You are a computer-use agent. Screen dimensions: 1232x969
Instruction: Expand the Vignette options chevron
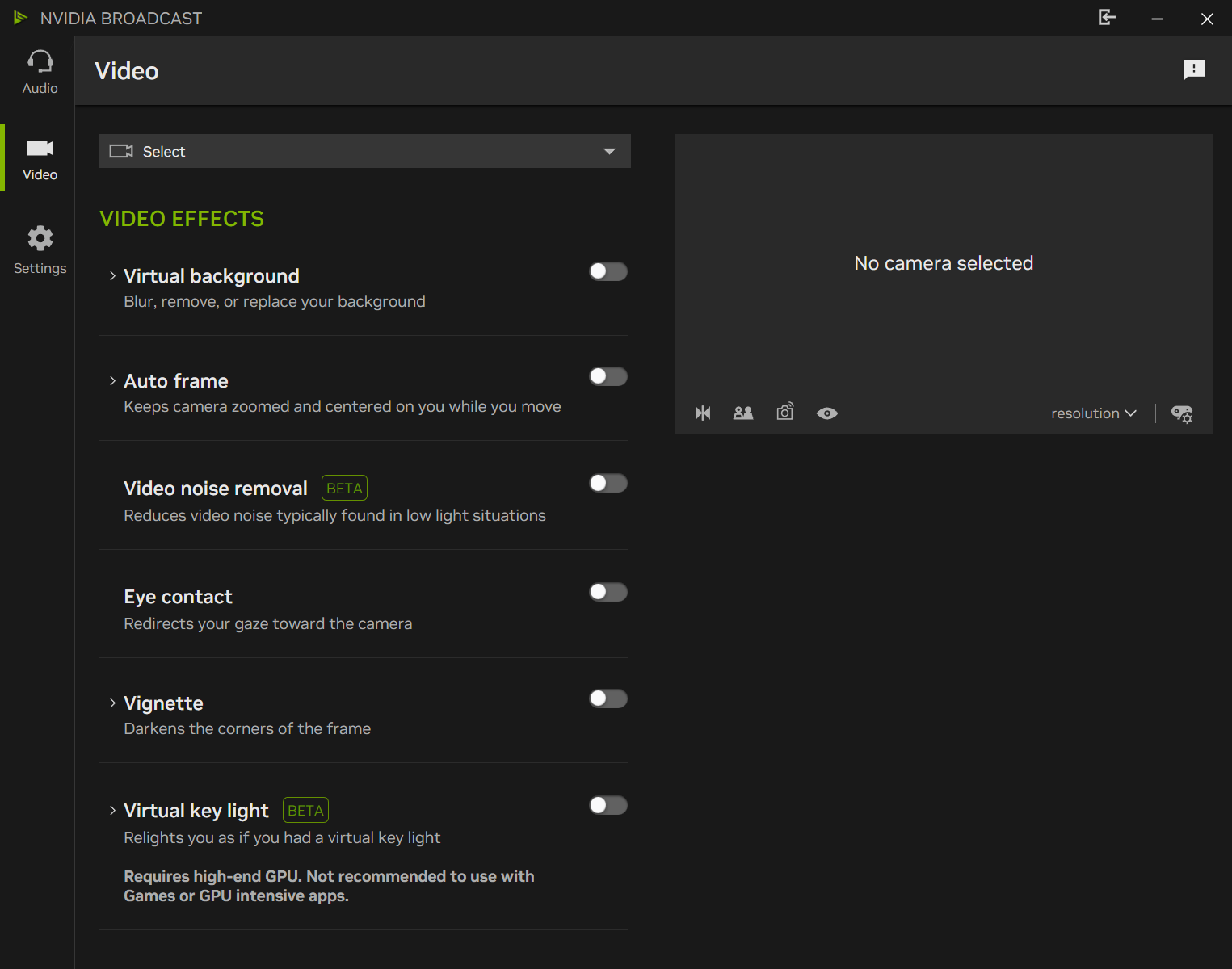point(112,703)
